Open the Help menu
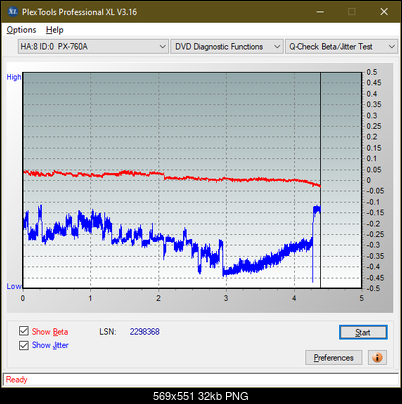The height and width of the screenshot is (404, 402). click(55, 30)
